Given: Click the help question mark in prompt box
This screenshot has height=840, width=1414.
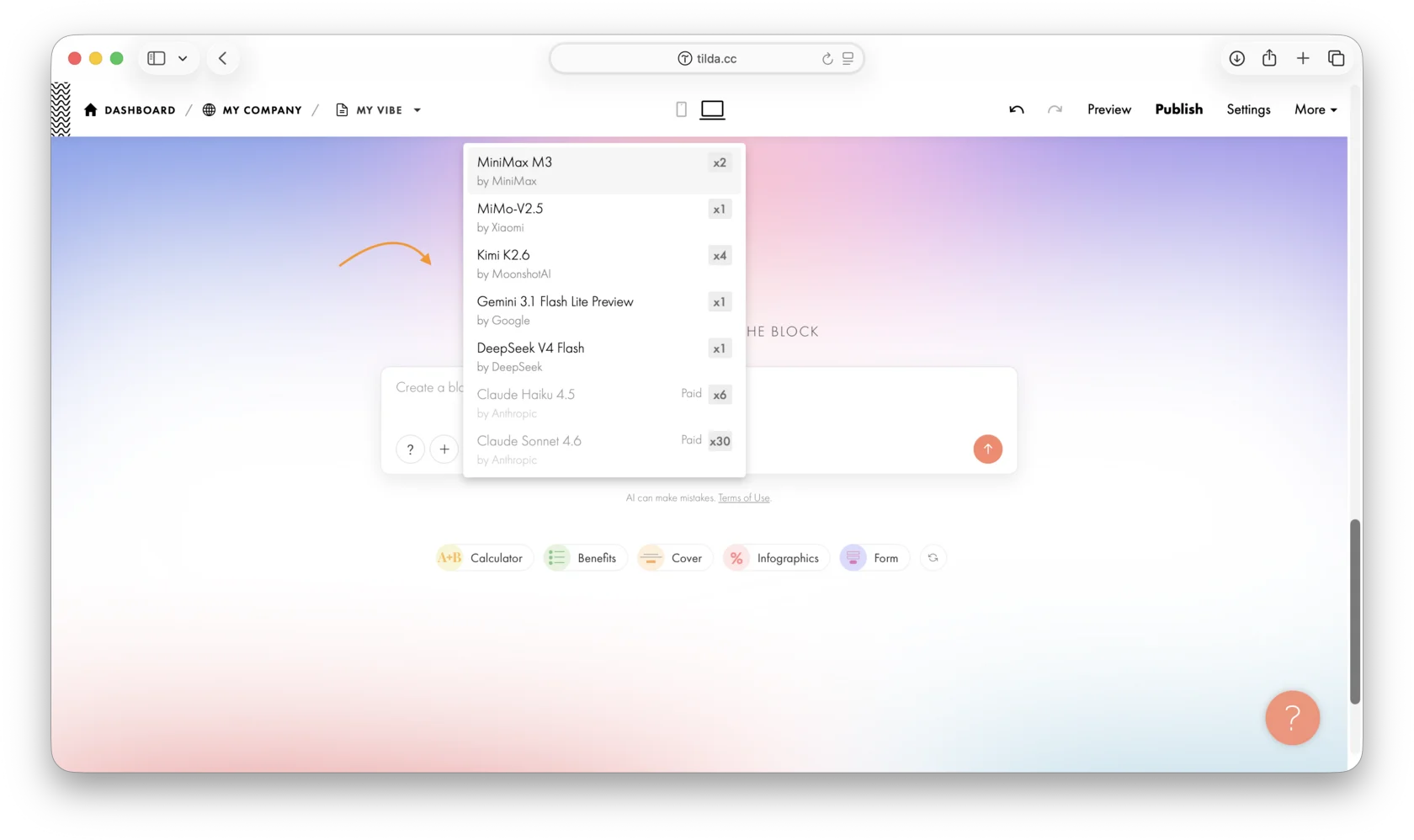Looking at the screenshot, I should point(410,449).
